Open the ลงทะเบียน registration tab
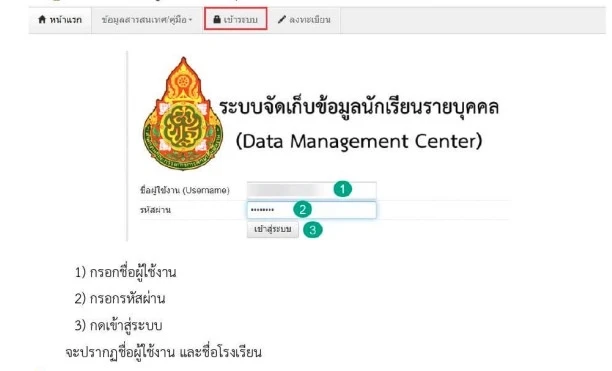The width and height of the screenshot is (612, 371). [304, 20]
